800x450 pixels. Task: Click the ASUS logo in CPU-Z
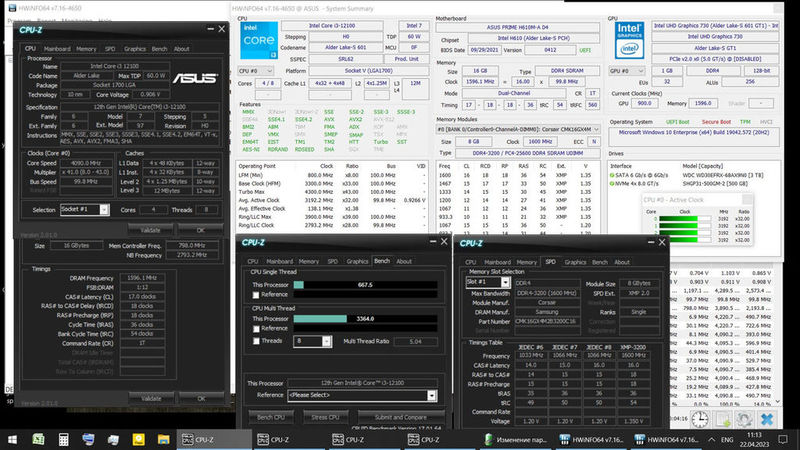[x=194, y=78]
